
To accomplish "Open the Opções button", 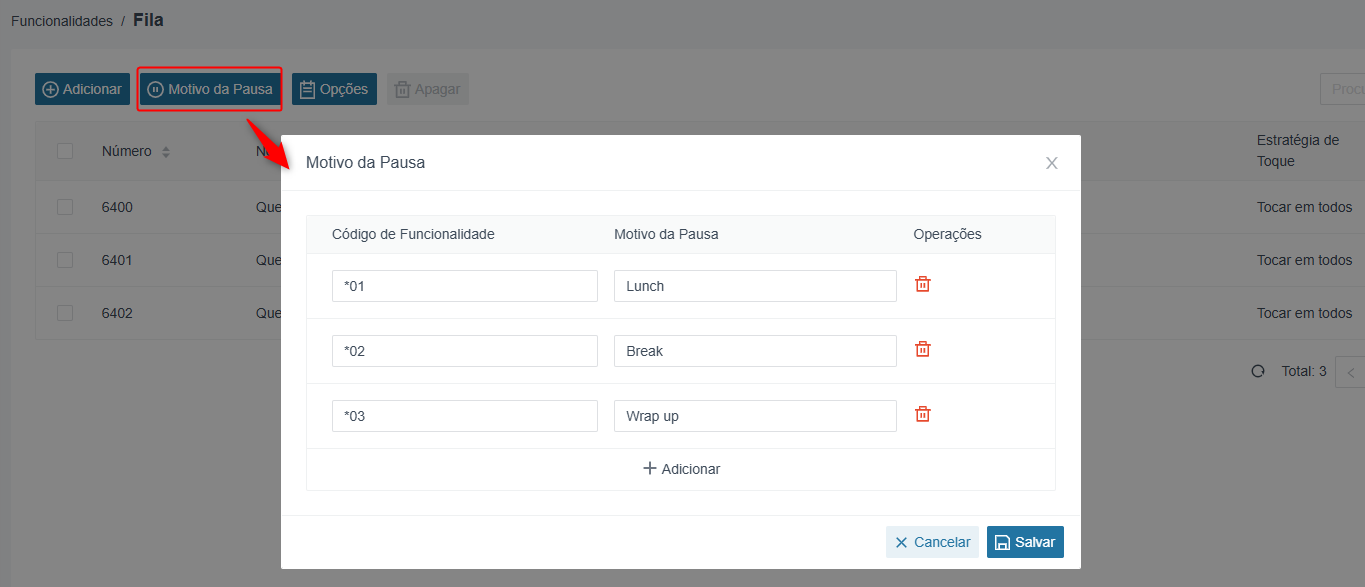I will point(334,89).
